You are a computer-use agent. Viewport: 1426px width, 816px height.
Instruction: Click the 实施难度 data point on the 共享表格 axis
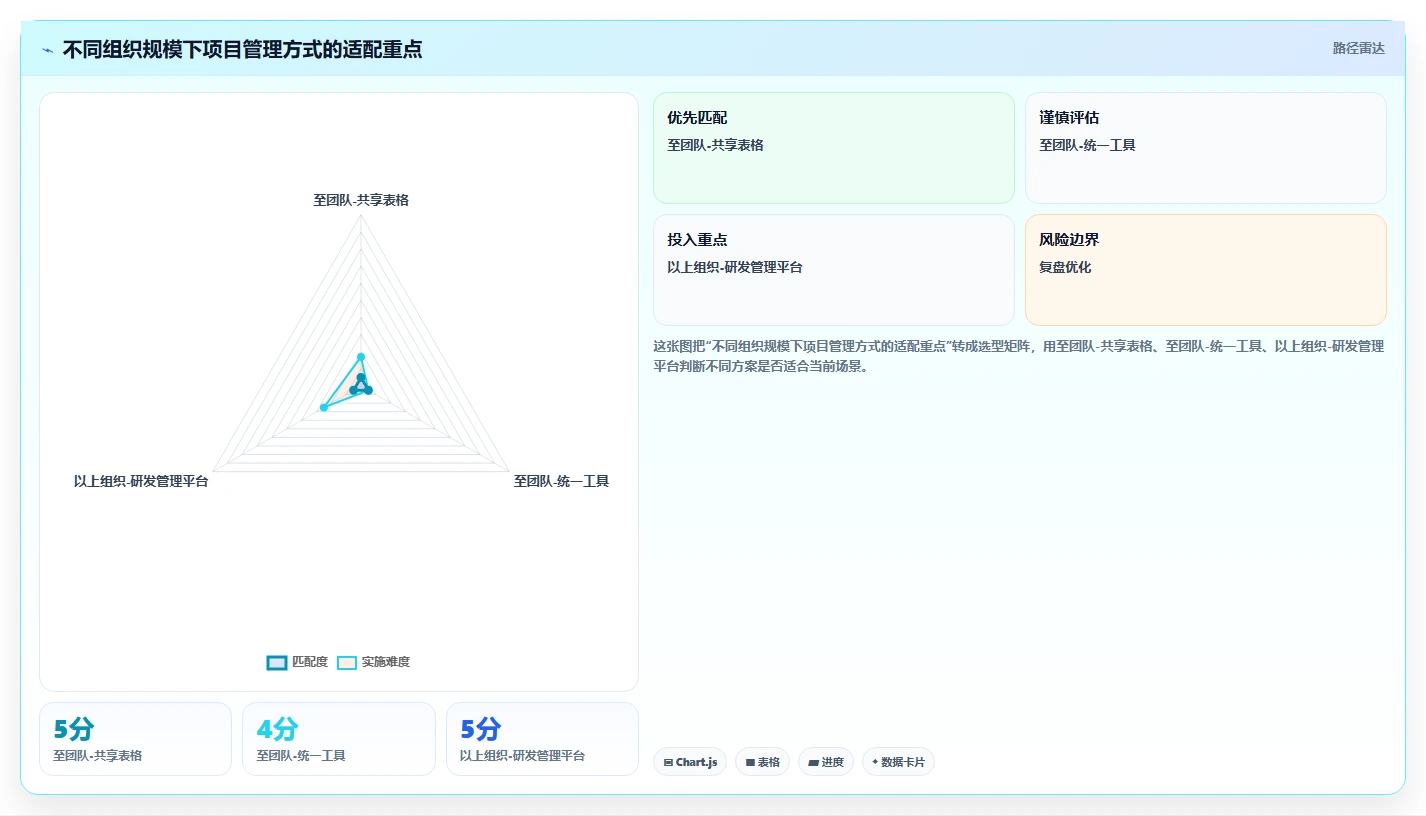tap(361, 357)
